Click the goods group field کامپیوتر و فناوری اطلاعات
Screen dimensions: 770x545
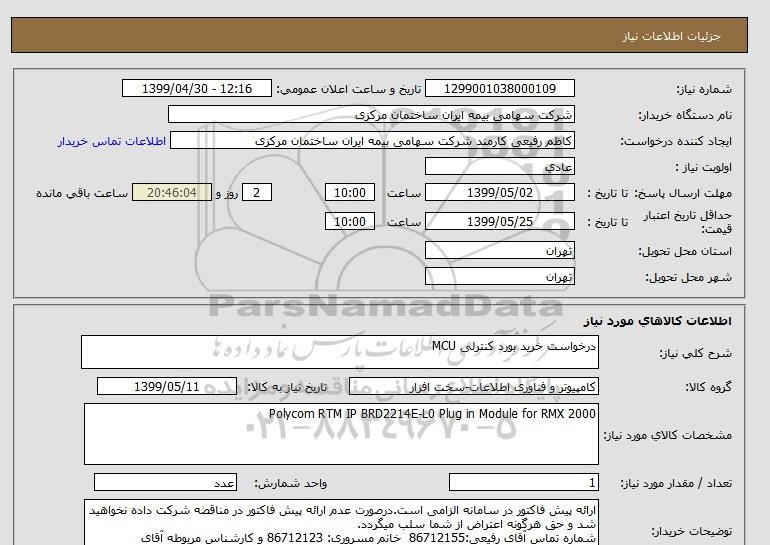point(474,386)
